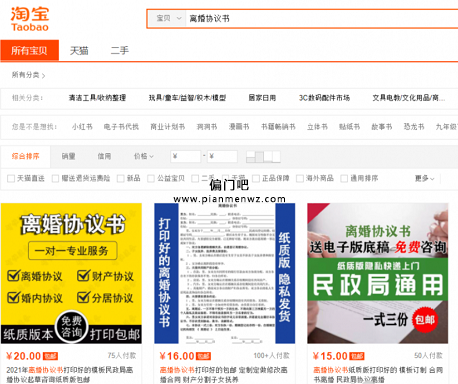Open 玩具/童车/益智/积木/模型 category link
The height and width of the screenshot is (384, 458).
click(x=187, y=98)
